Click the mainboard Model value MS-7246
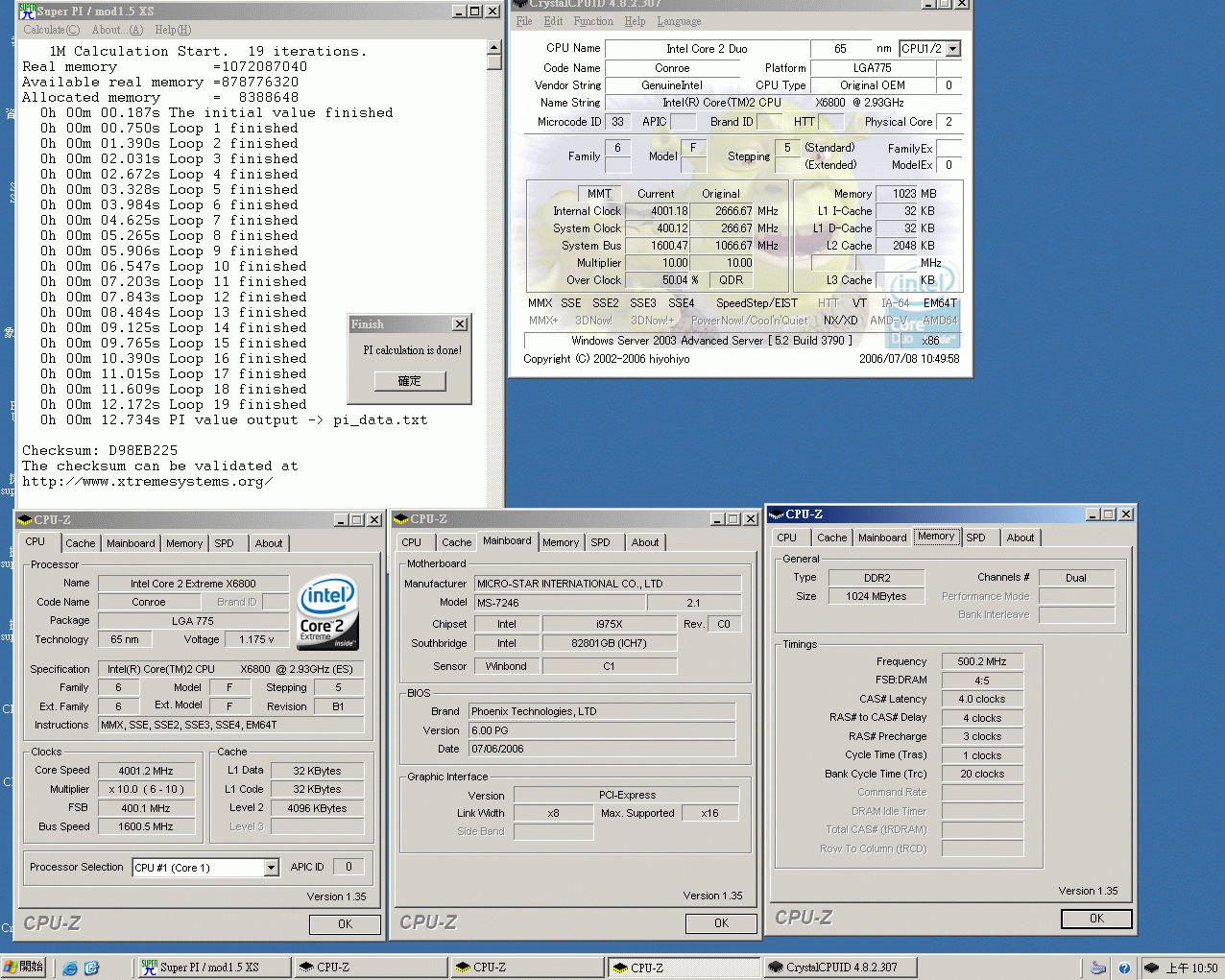1225x980 pixels. [x=561, y=603]
